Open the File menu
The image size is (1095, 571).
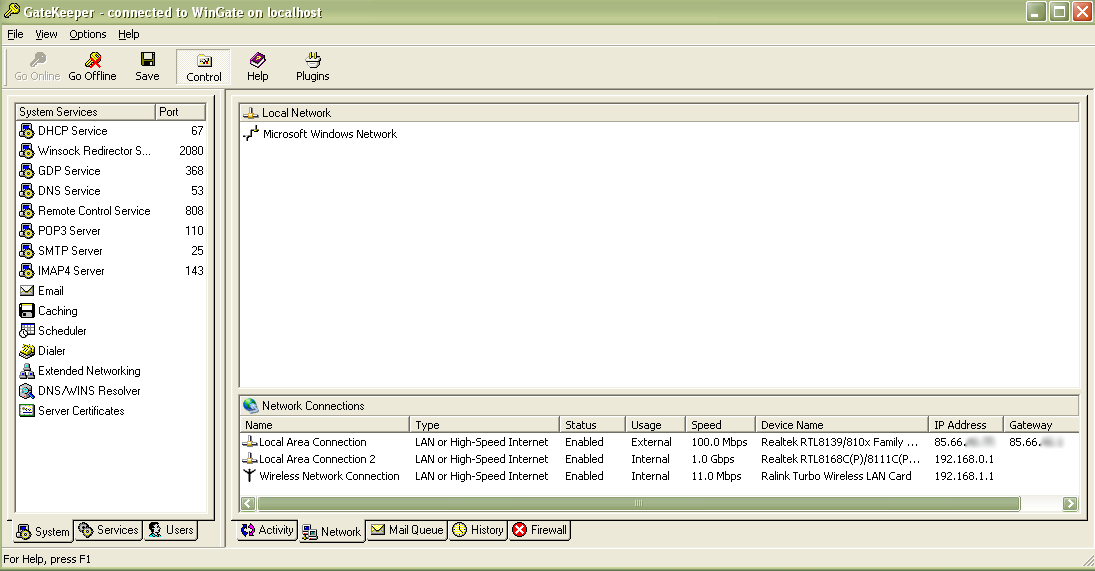[x=15, y=34]
